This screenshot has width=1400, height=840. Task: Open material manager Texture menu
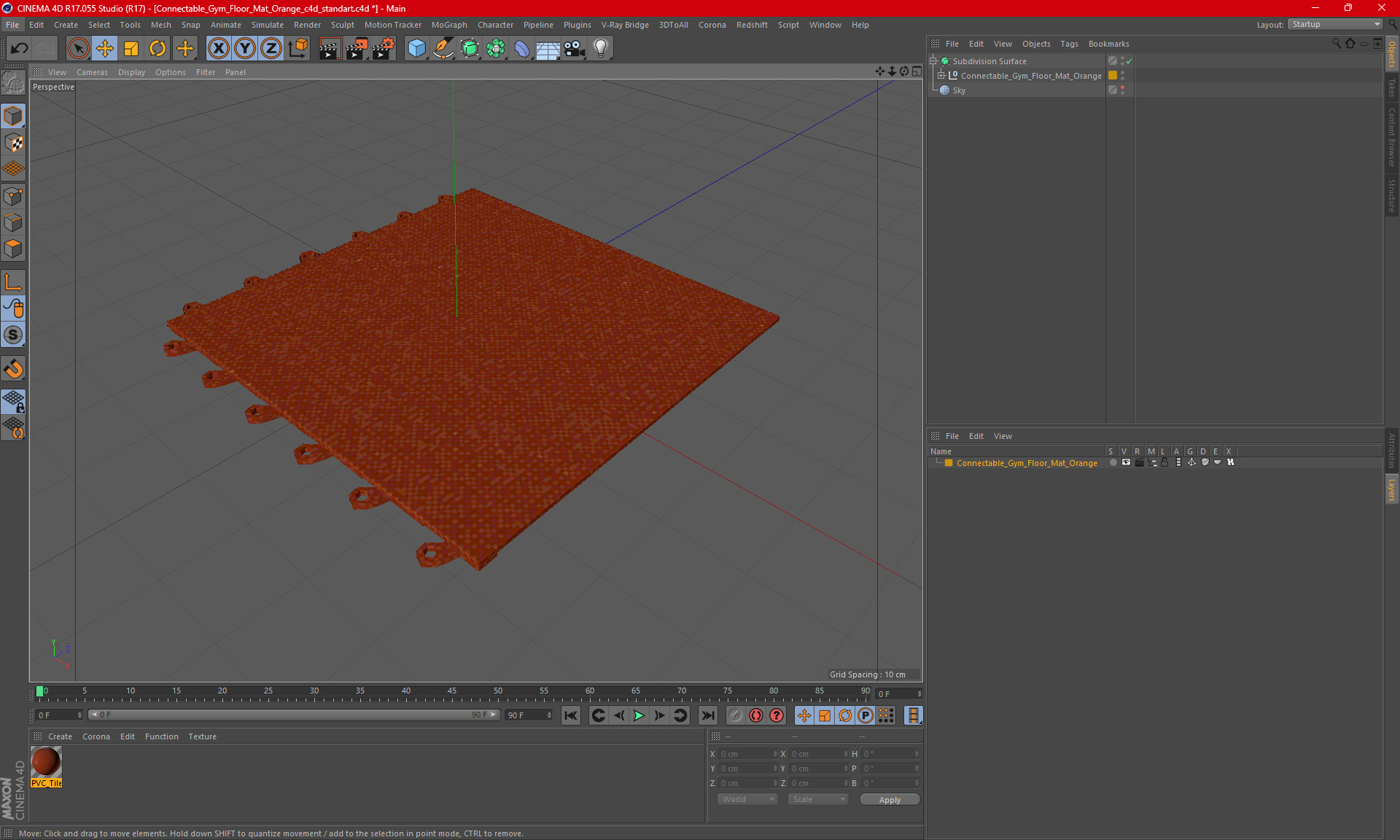tap(202, 736)
